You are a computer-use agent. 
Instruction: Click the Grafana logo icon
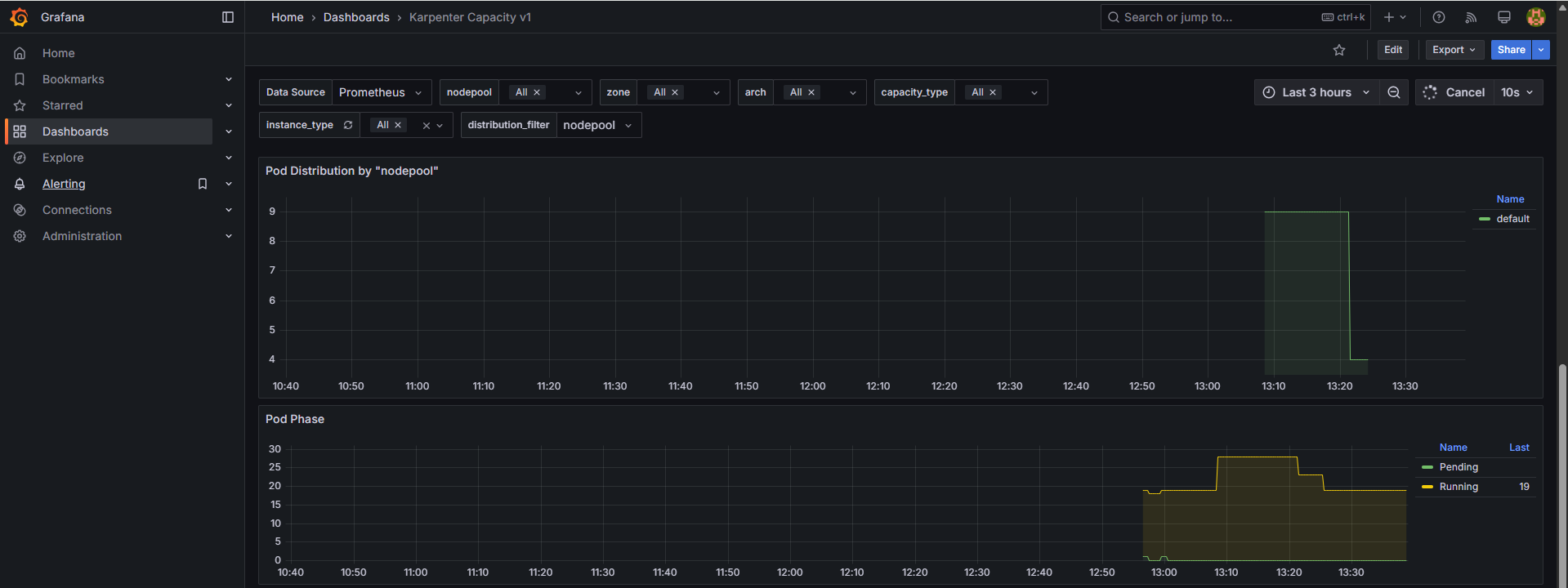[x=19, y=17]
